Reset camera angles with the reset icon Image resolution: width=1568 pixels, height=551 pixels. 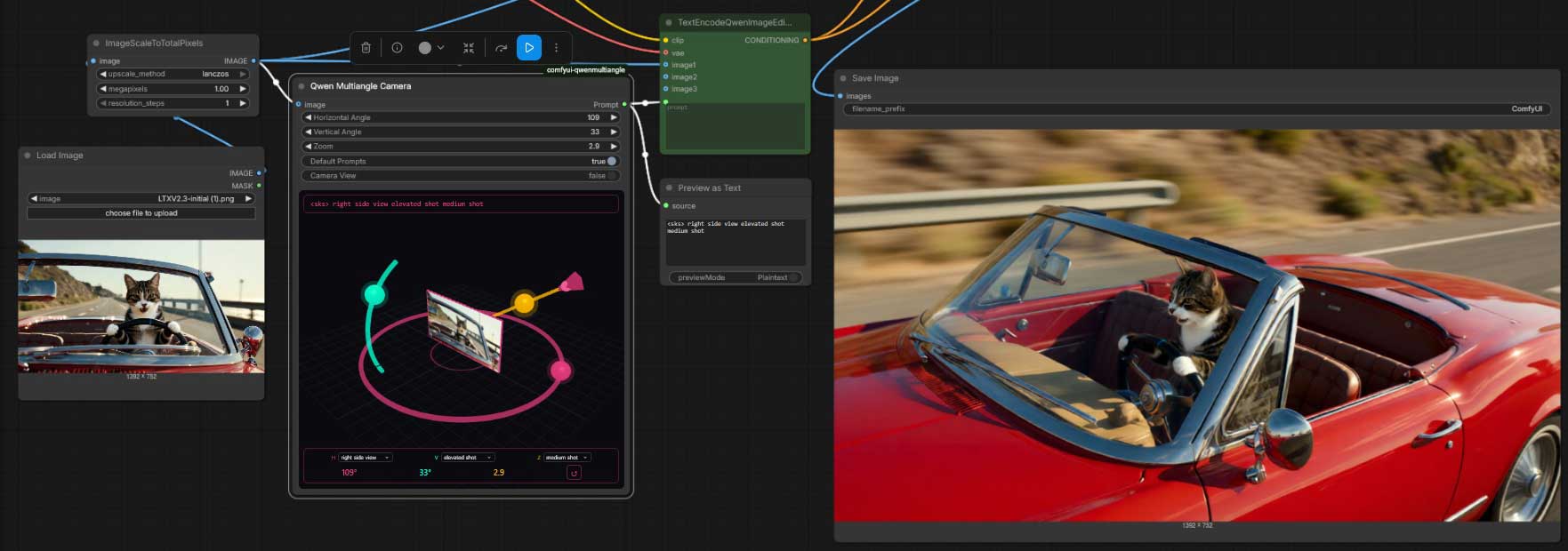pyautogui.click(x=574, y=473)
